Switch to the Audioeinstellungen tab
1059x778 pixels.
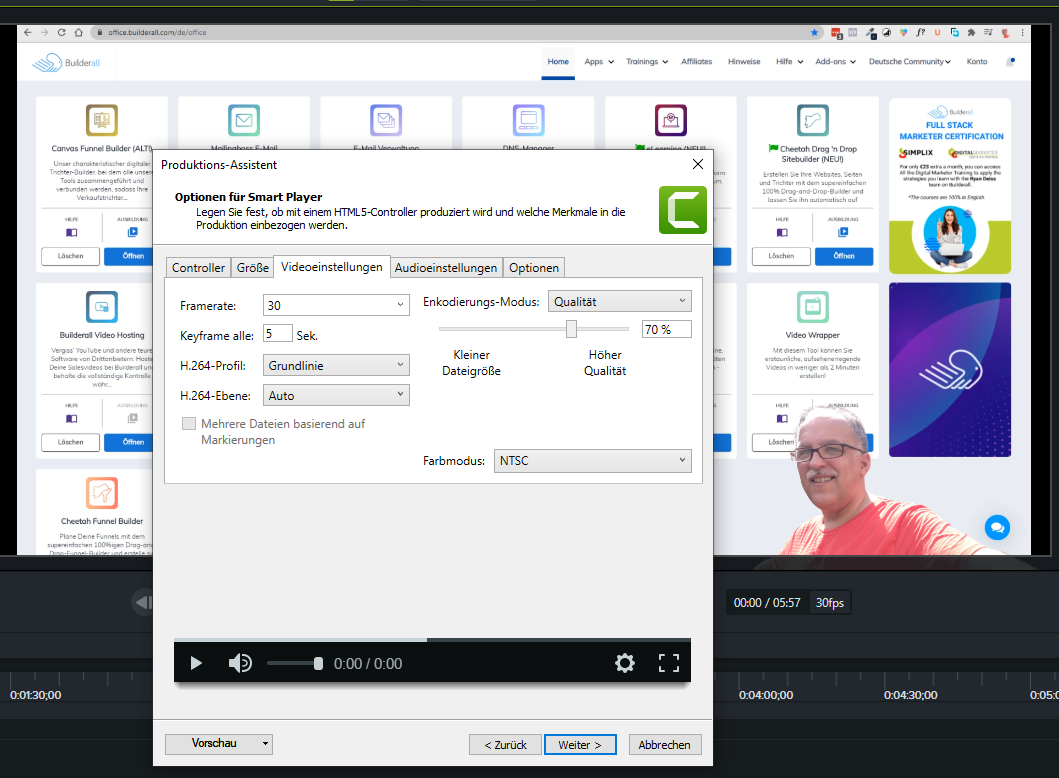click(446, 267)
